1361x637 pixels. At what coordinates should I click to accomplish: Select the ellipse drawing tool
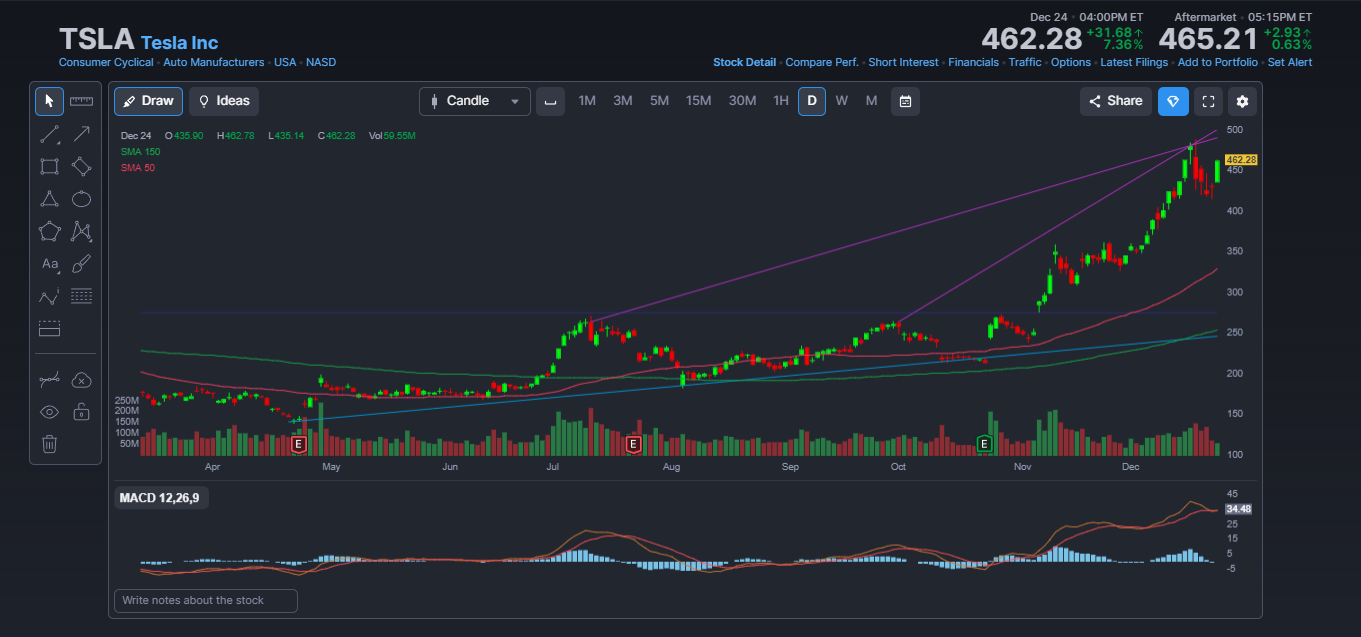click(x=81, y=199)
